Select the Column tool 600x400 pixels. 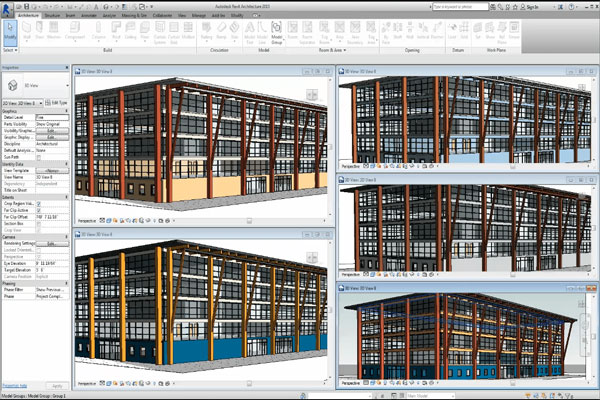(x=98, y=31)
